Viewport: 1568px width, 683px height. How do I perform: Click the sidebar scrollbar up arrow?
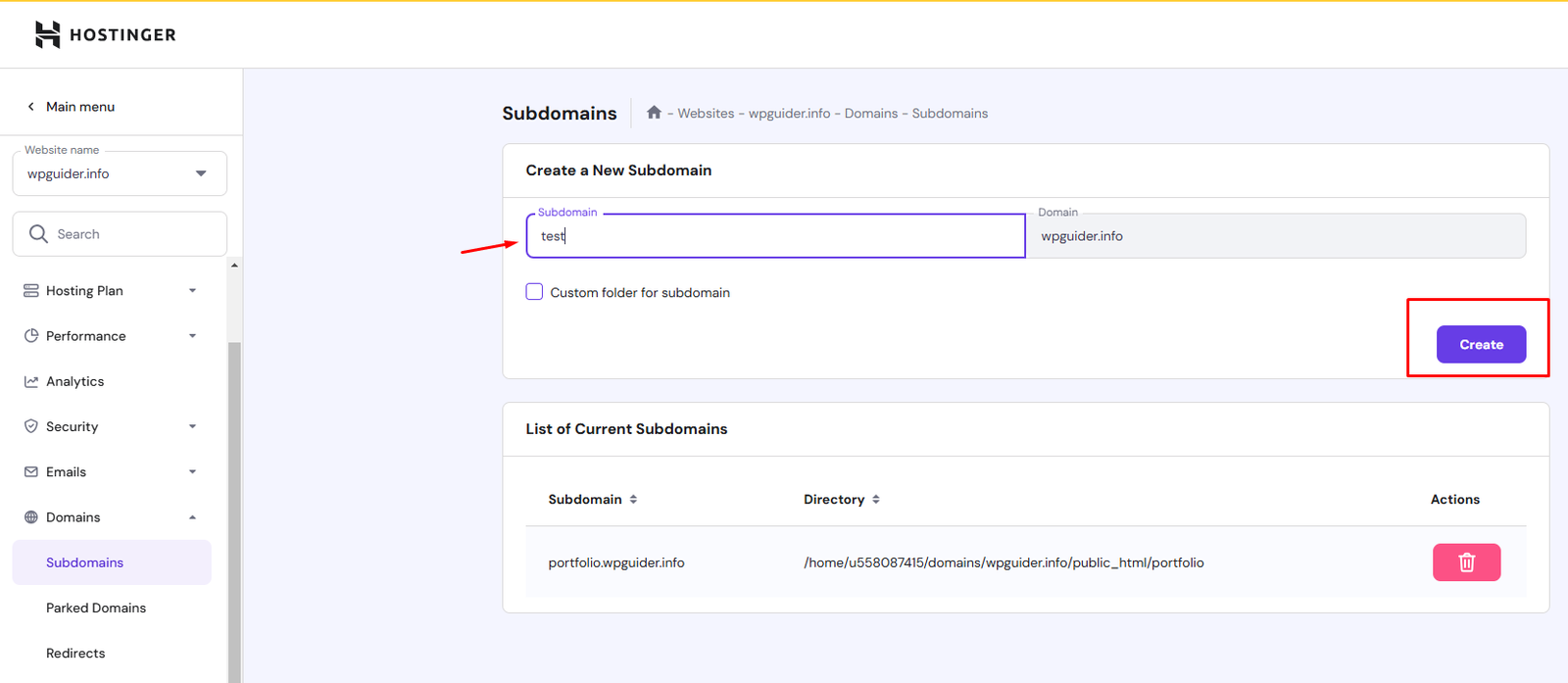pyautogui.click(x=234, y=266)
